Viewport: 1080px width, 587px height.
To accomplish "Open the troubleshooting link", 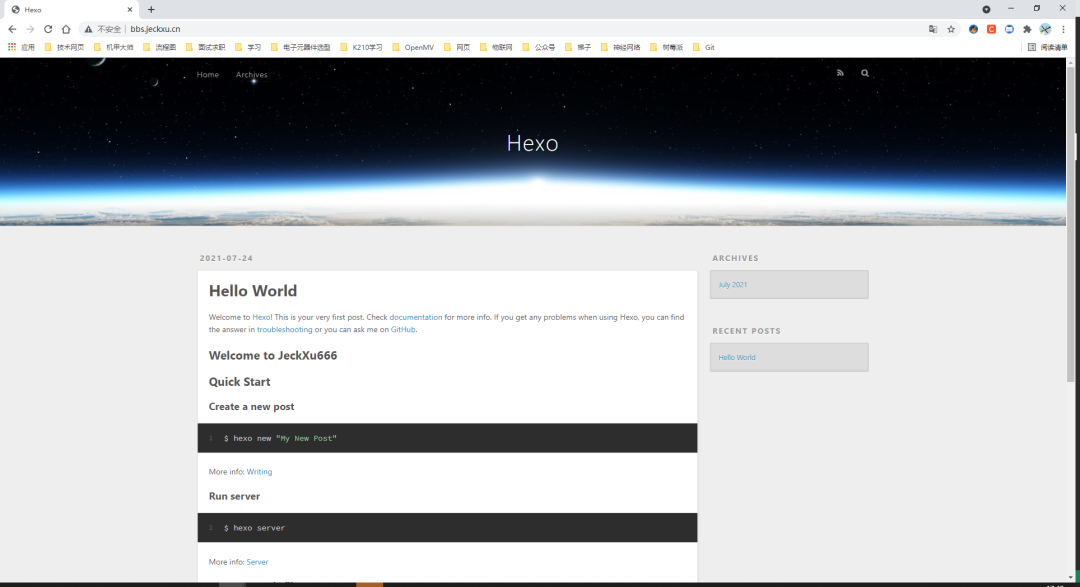I will point(284,330).
